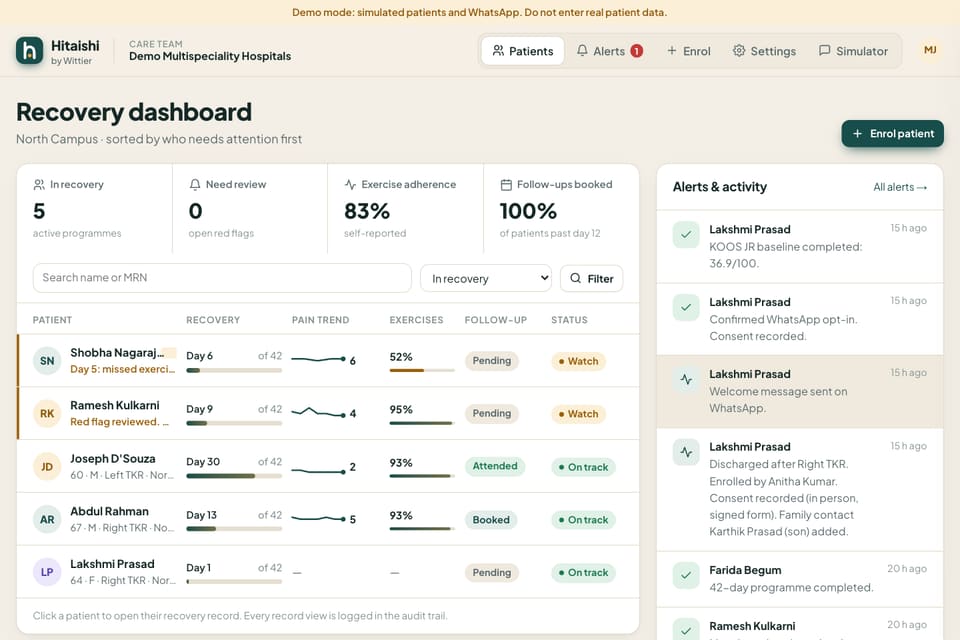This screenshot has height=640, width=960.
Task: Open the Simulator tab
Action: tap(853, 51)
